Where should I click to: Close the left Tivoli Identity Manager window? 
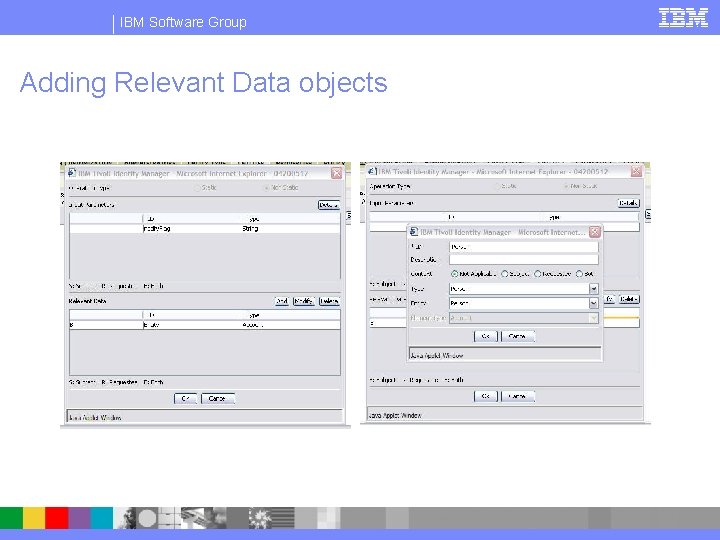tap(337, 173)
